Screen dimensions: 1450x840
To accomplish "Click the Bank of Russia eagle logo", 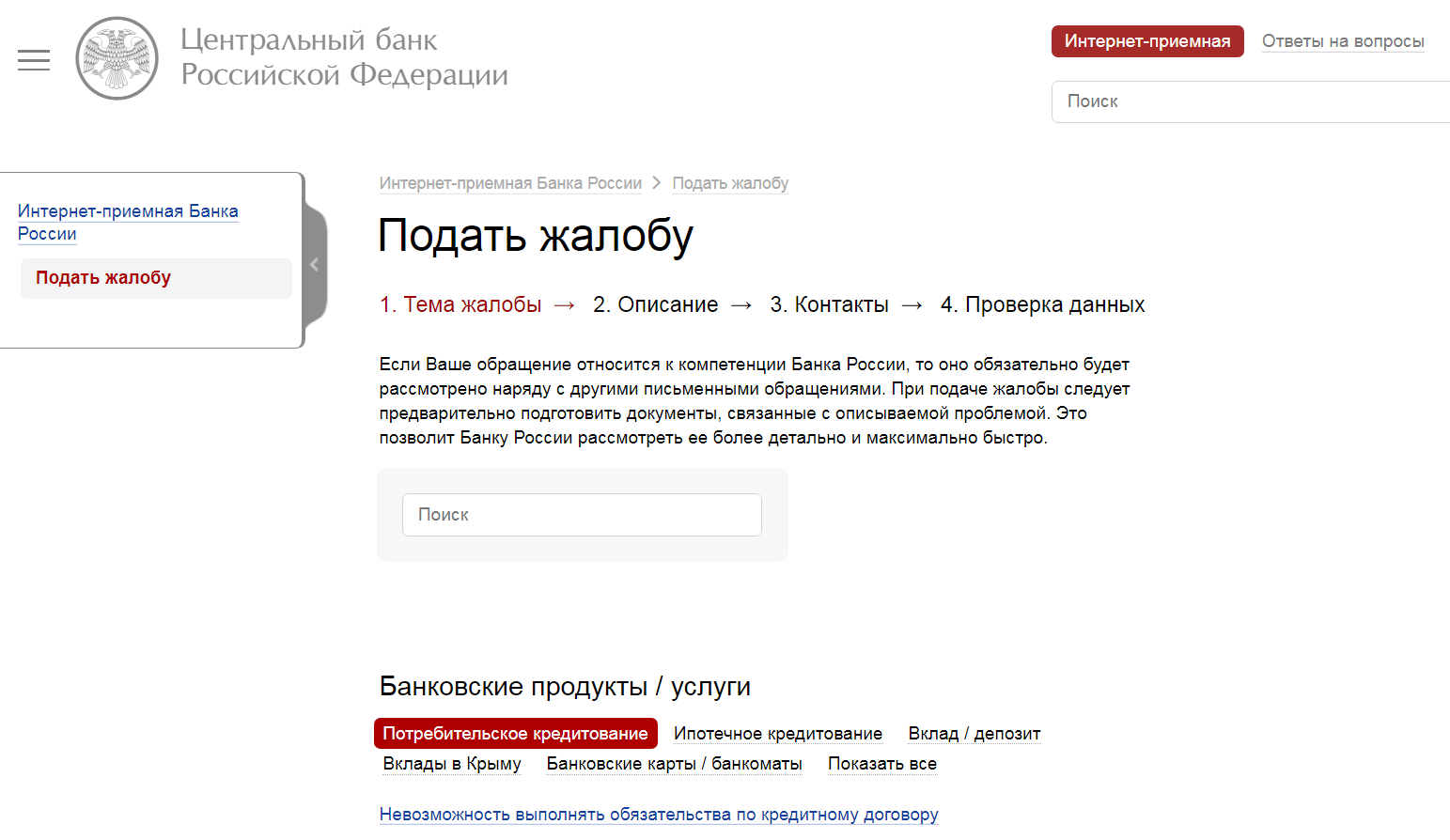I will (117, 58).
